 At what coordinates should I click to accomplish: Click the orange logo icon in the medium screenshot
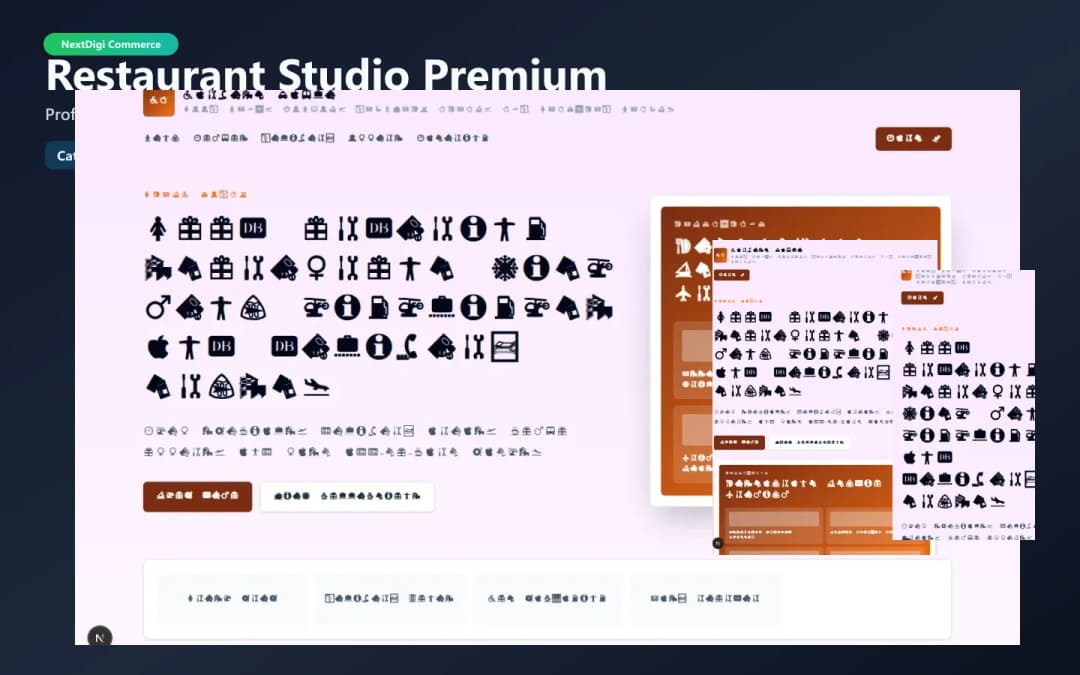pyautogui.click(x=720, y=255)
